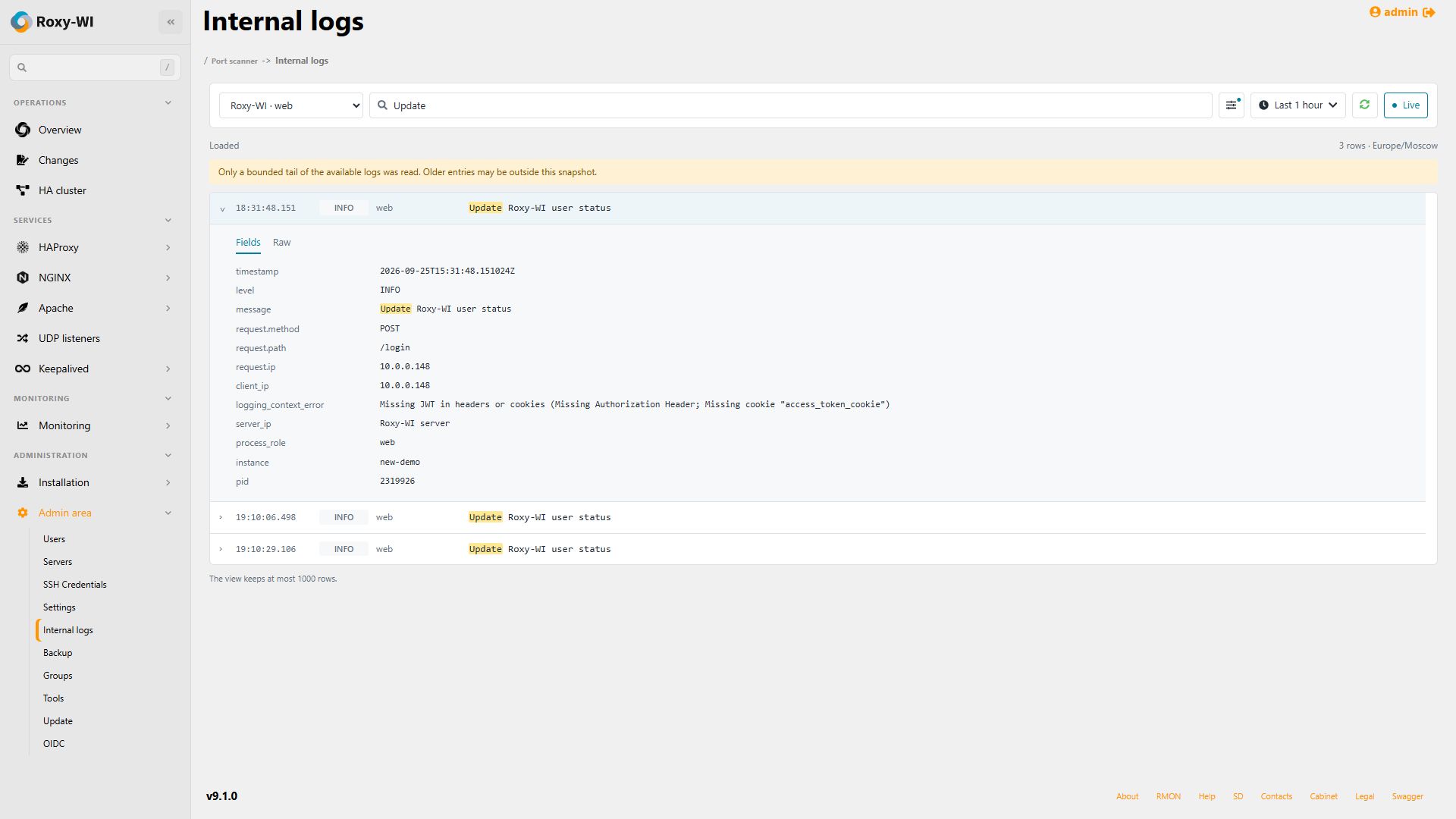Viewport: 1456px width, 819px height.
Task: Expand the NGINX submenu arrow
Action: click(x=168, y=278)
